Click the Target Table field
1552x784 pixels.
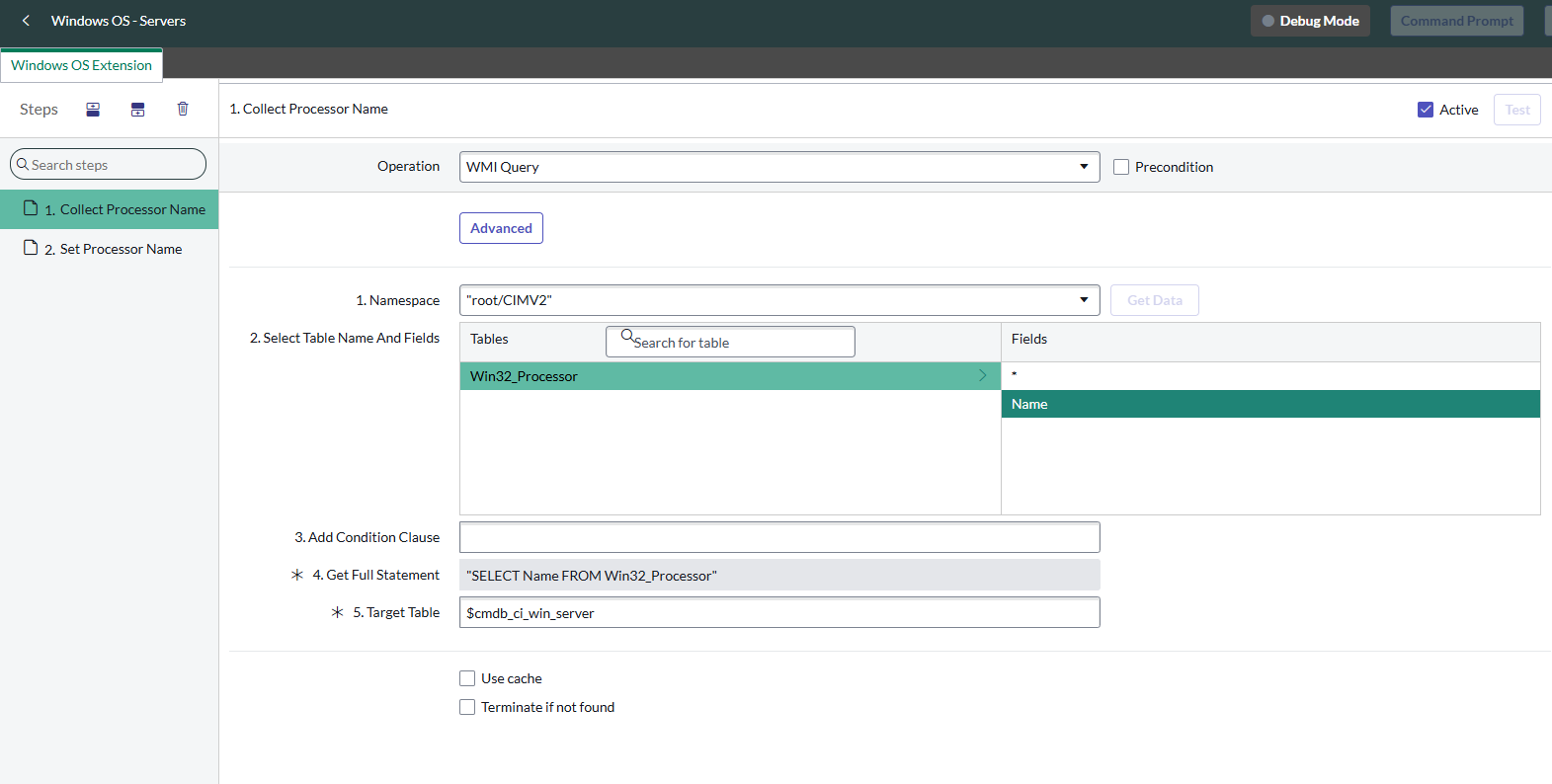(779, 612)
